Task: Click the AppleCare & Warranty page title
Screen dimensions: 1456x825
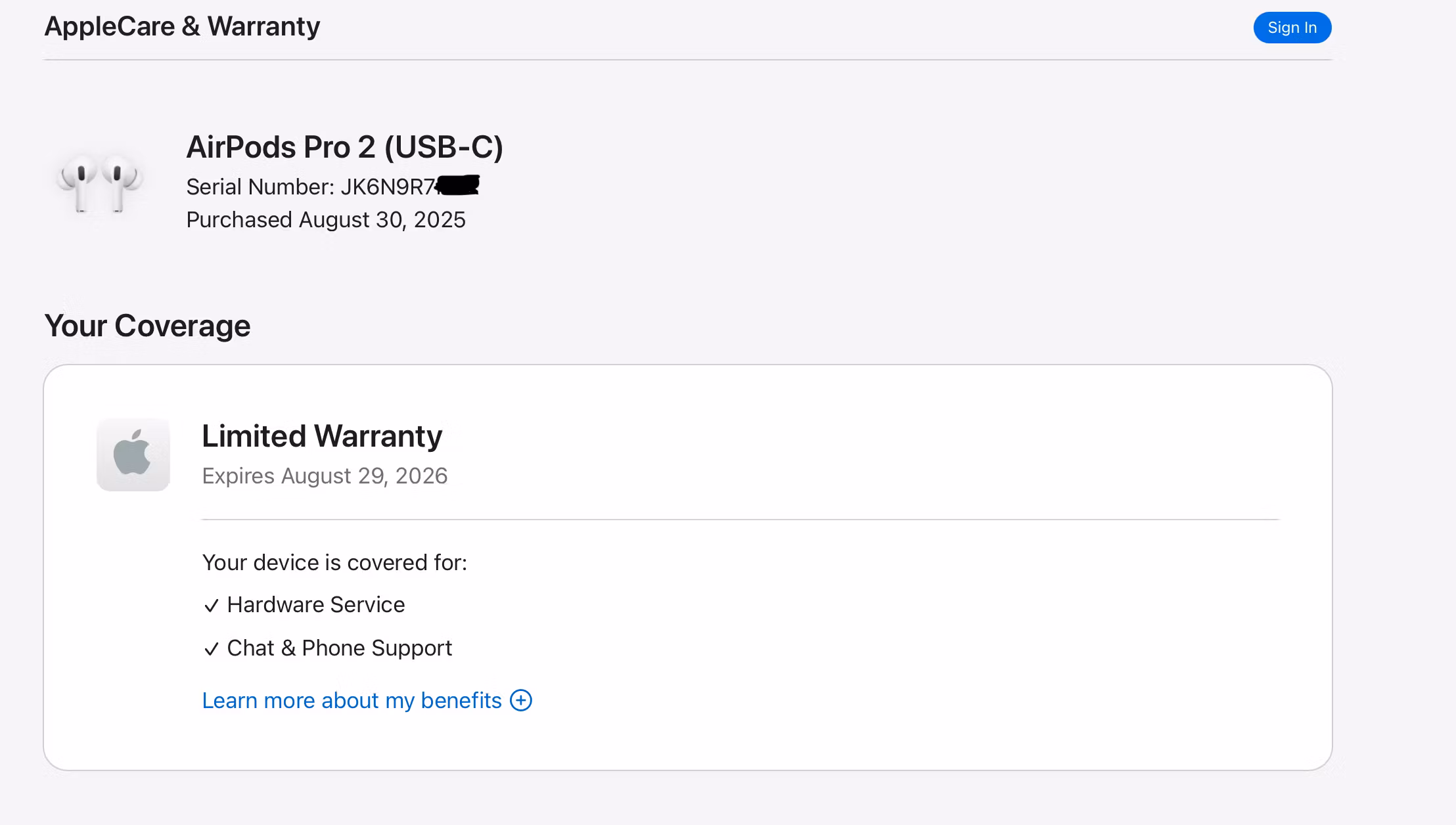Action: coord(182,27)
